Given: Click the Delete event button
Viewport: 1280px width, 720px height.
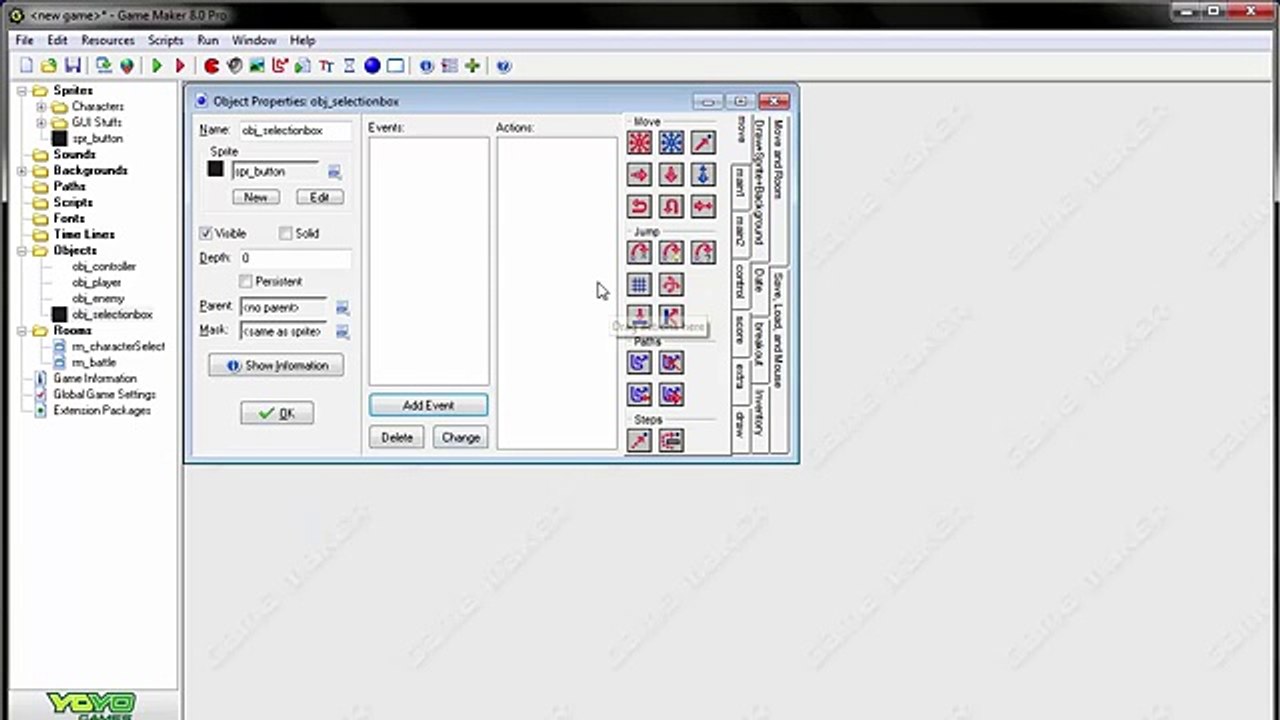Looking at the screenshot, I should 397,438.
